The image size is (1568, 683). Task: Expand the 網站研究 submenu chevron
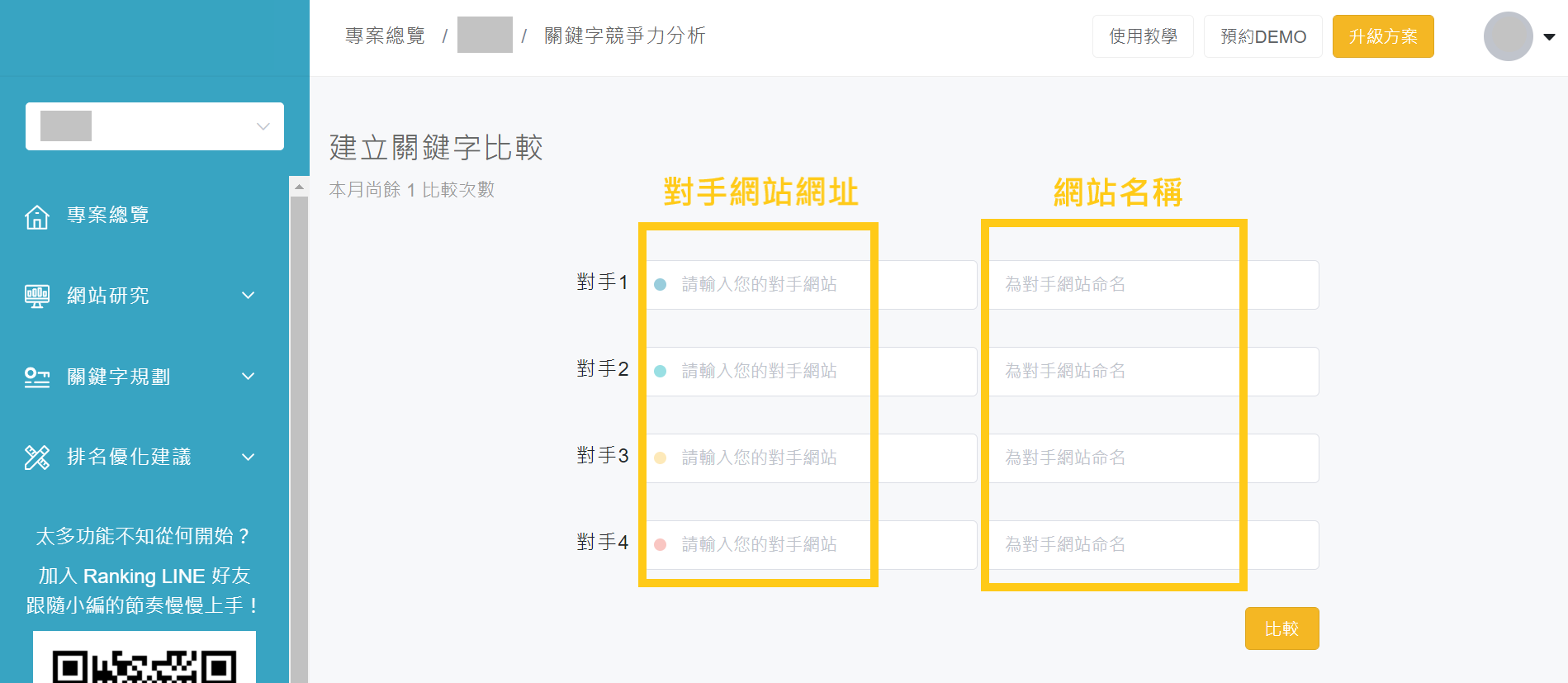pyautogui.click(x=248, y=296)
